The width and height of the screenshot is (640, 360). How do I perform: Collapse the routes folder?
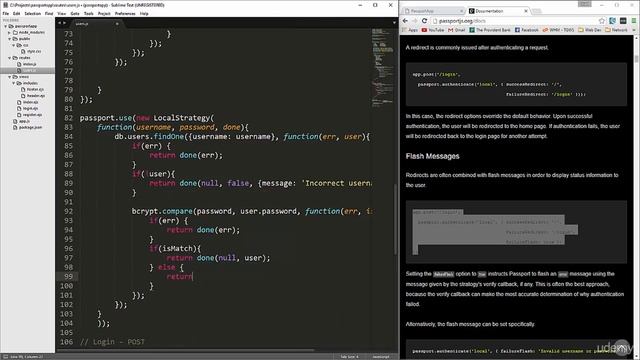coord(10,58)
